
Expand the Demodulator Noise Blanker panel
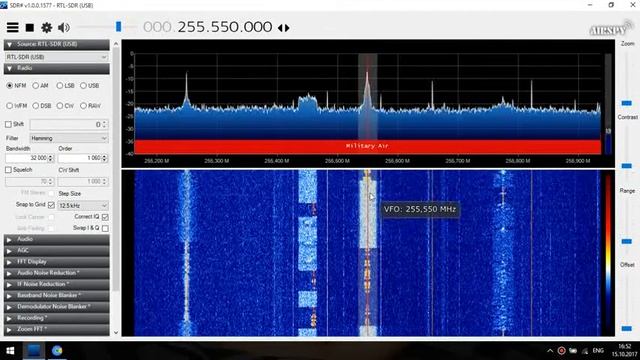click(57, 307)
